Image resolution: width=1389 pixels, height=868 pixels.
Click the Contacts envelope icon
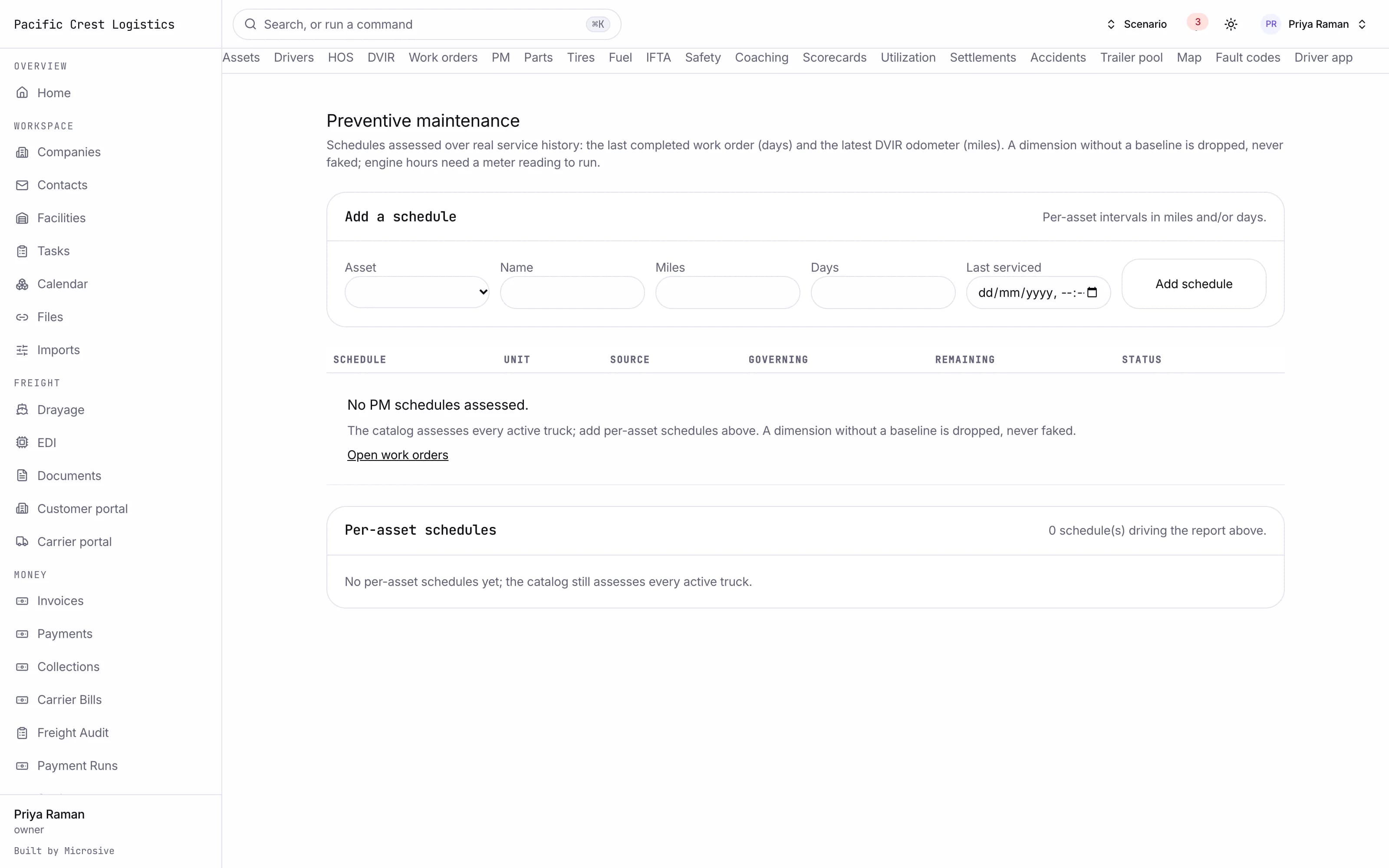click(22, 185)
